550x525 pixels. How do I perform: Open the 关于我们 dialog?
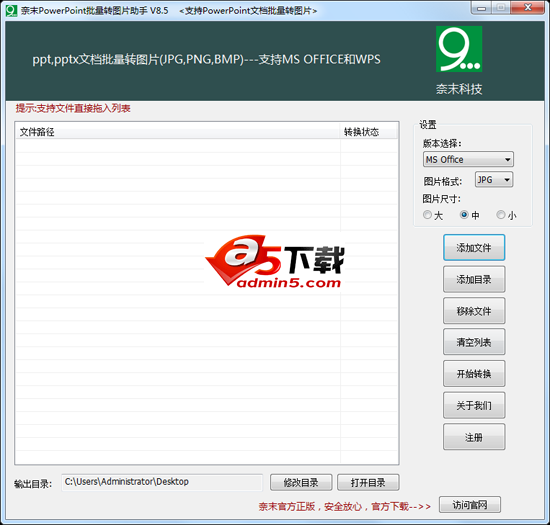pyautogui.click(x=474, y=405)
